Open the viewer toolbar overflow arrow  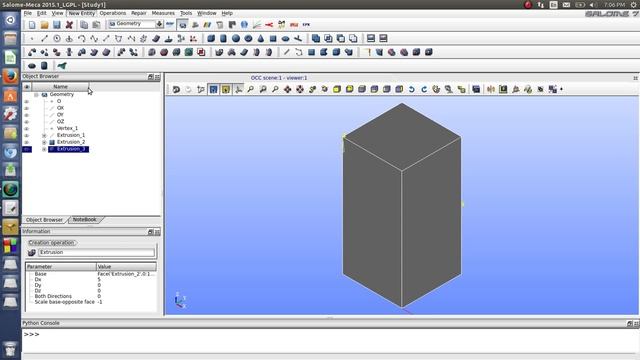click(562, 89)
